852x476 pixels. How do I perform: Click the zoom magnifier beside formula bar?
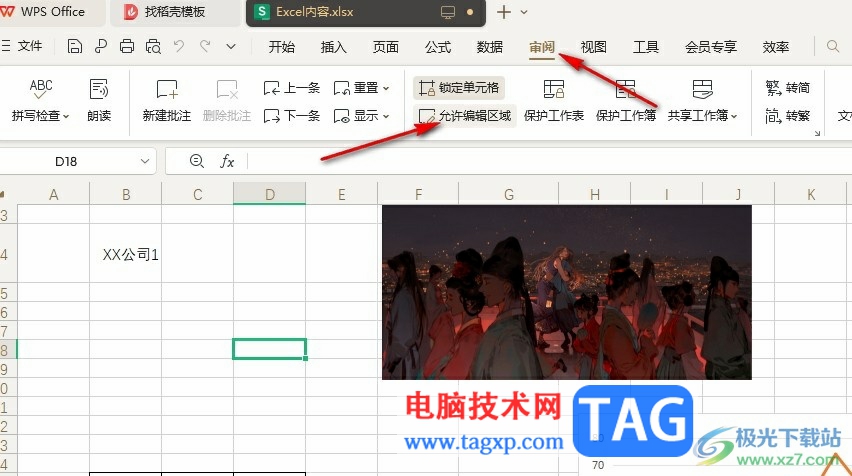point(197,161)
